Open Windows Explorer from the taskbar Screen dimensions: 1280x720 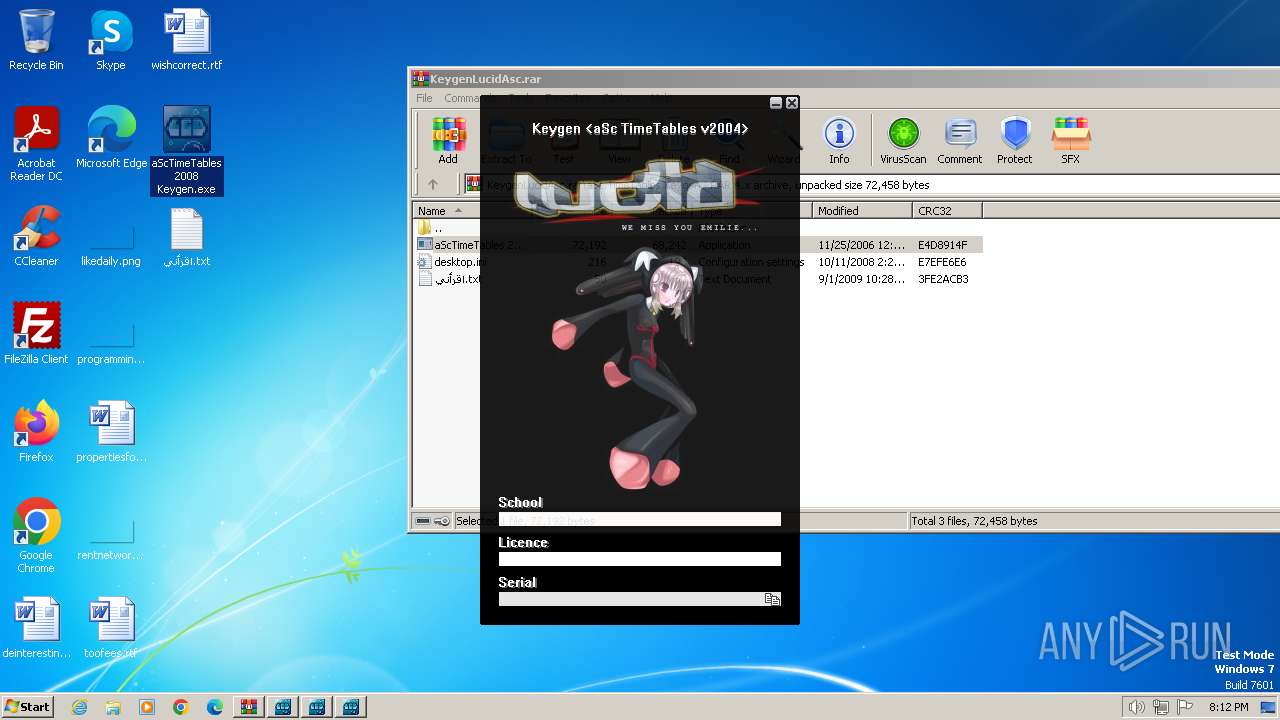click(x=113, y=707)
